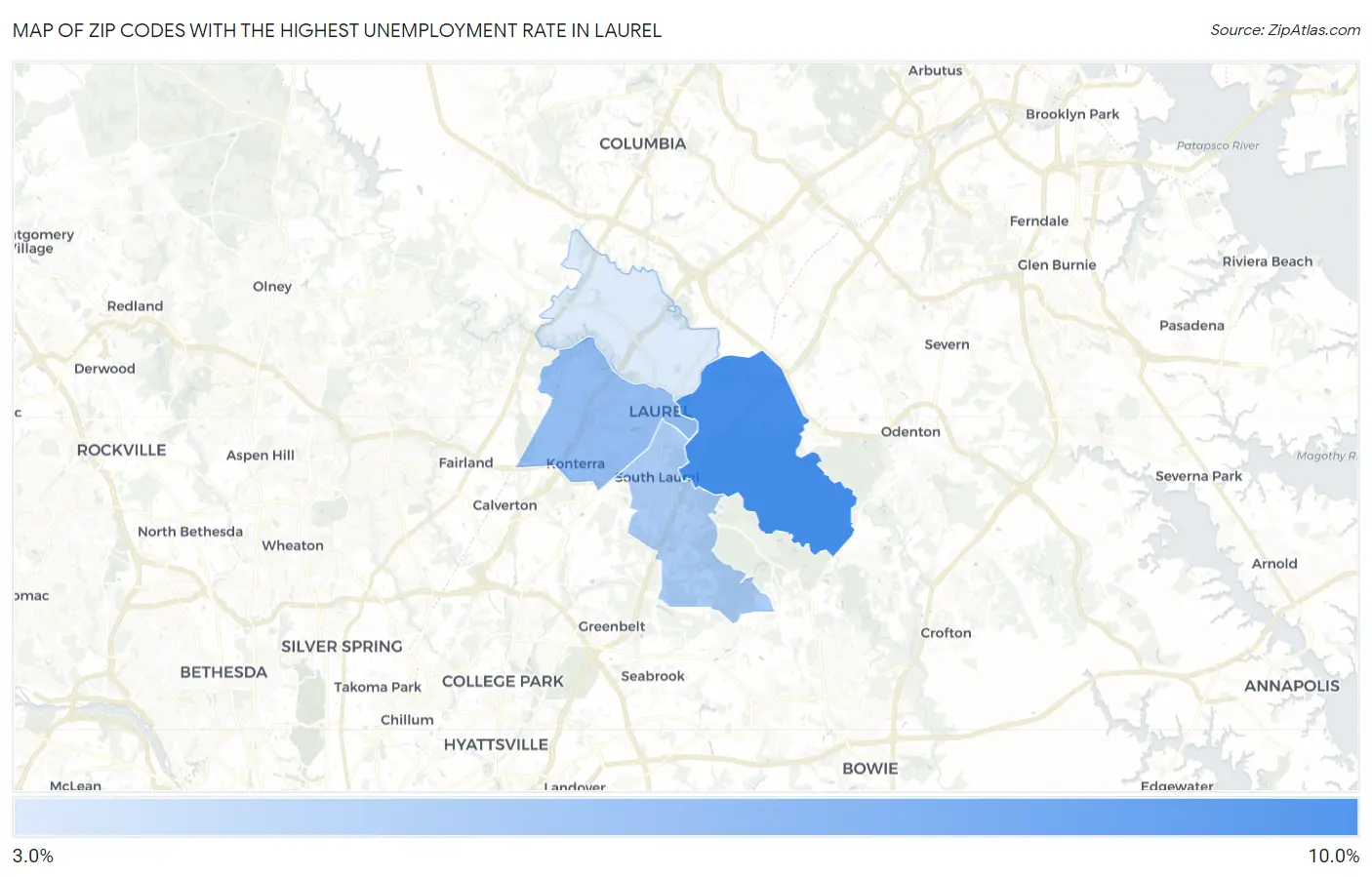Click the North Bethesda map label

(x=190, y=532)
